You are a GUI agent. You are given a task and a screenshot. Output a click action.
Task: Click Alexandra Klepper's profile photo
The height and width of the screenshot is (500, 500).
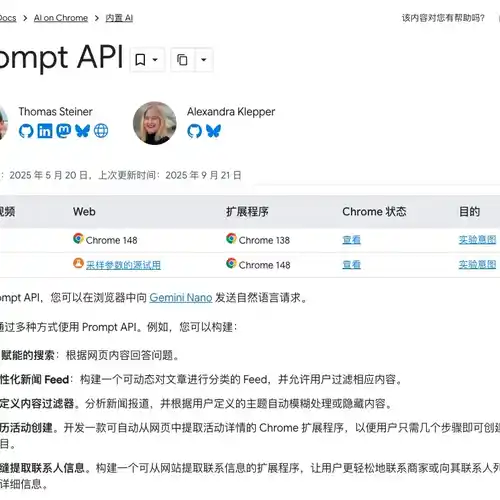coord(155,123)
